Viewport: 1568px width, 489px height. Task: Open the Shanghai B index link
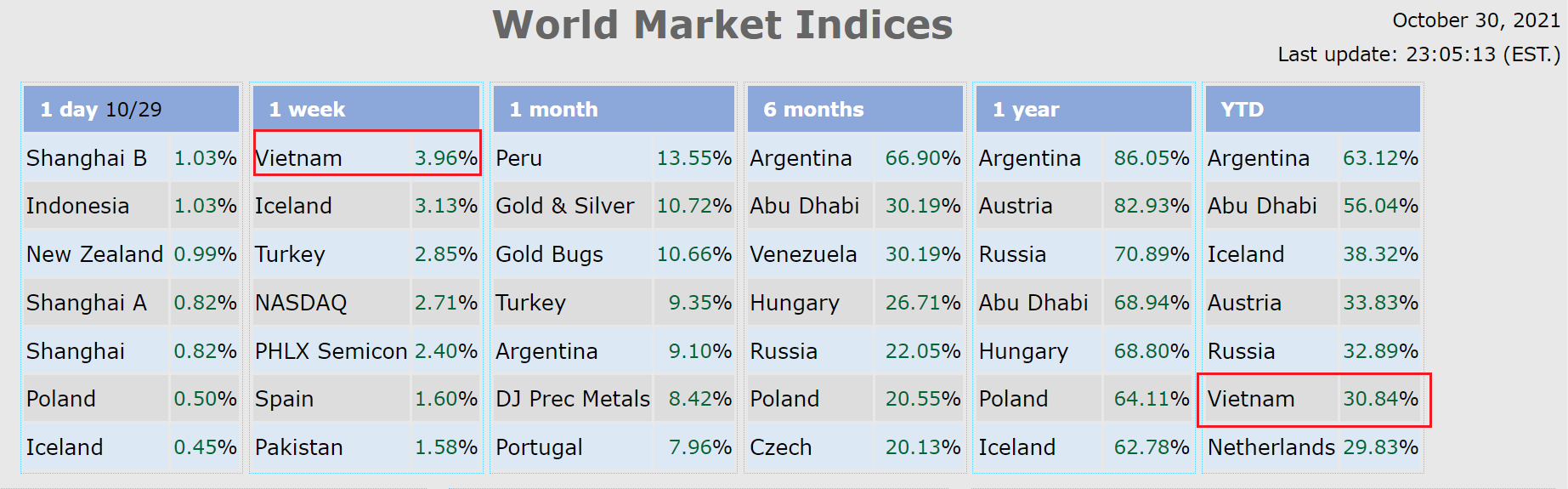click(87, 158)
